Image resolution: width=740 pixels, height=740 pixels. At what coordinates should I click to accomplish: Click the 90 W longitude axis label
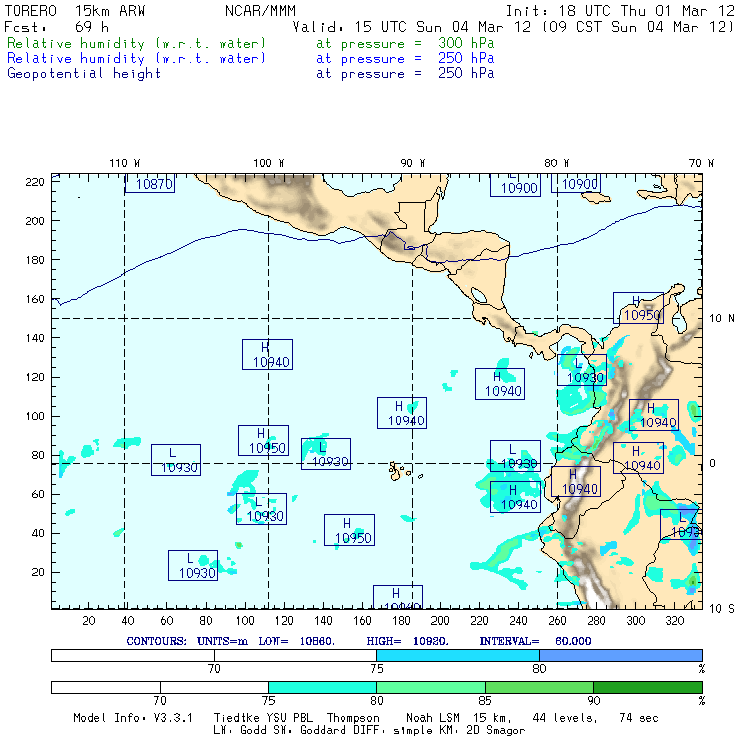(413, 163)
